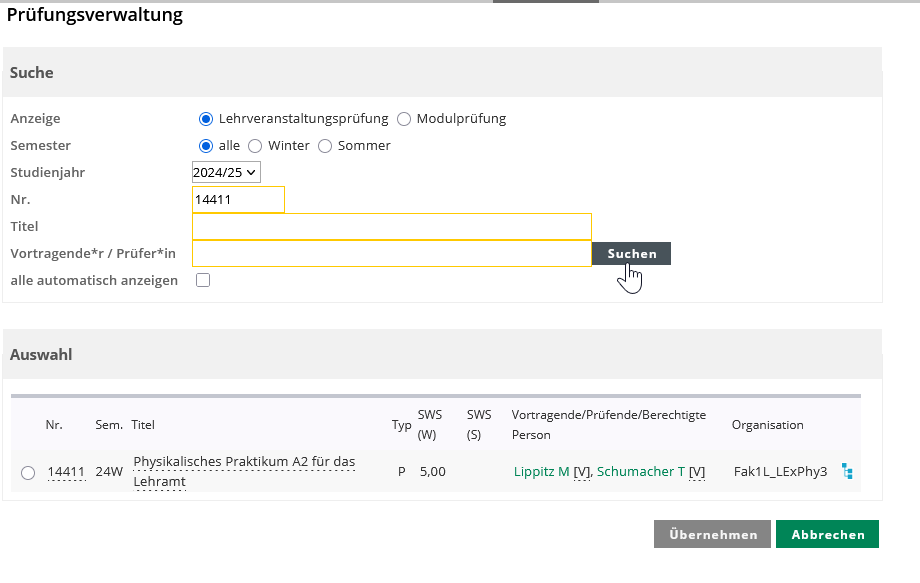Click into the Titel text field

391,227
